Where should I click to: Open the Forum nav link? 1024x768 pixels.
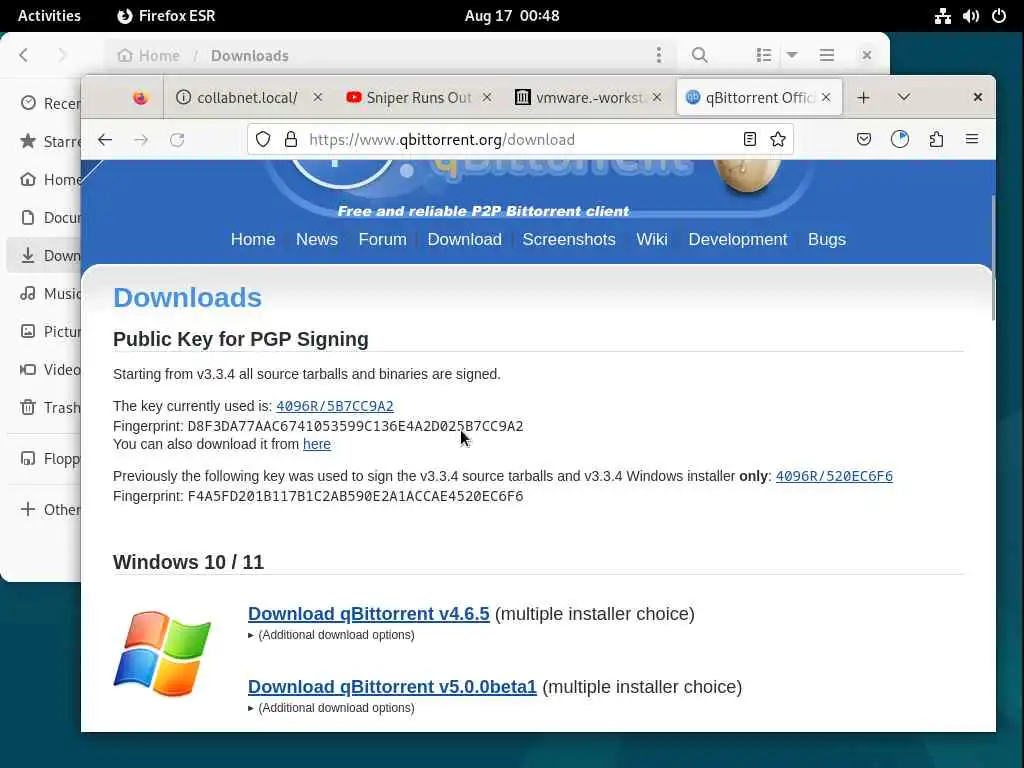click(383, 240)
